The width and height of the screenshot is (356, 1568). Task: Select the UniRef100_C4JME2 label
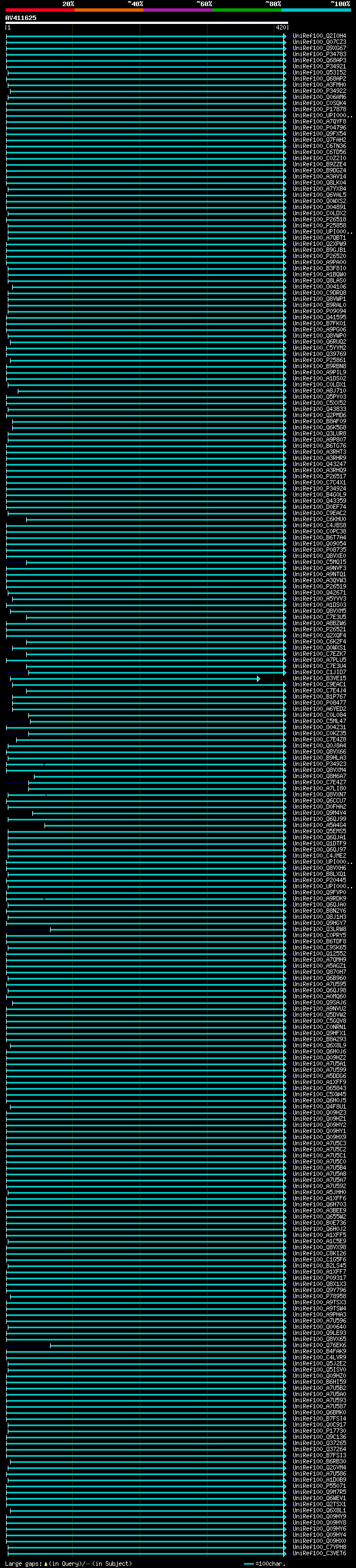[x=319, y=856]
